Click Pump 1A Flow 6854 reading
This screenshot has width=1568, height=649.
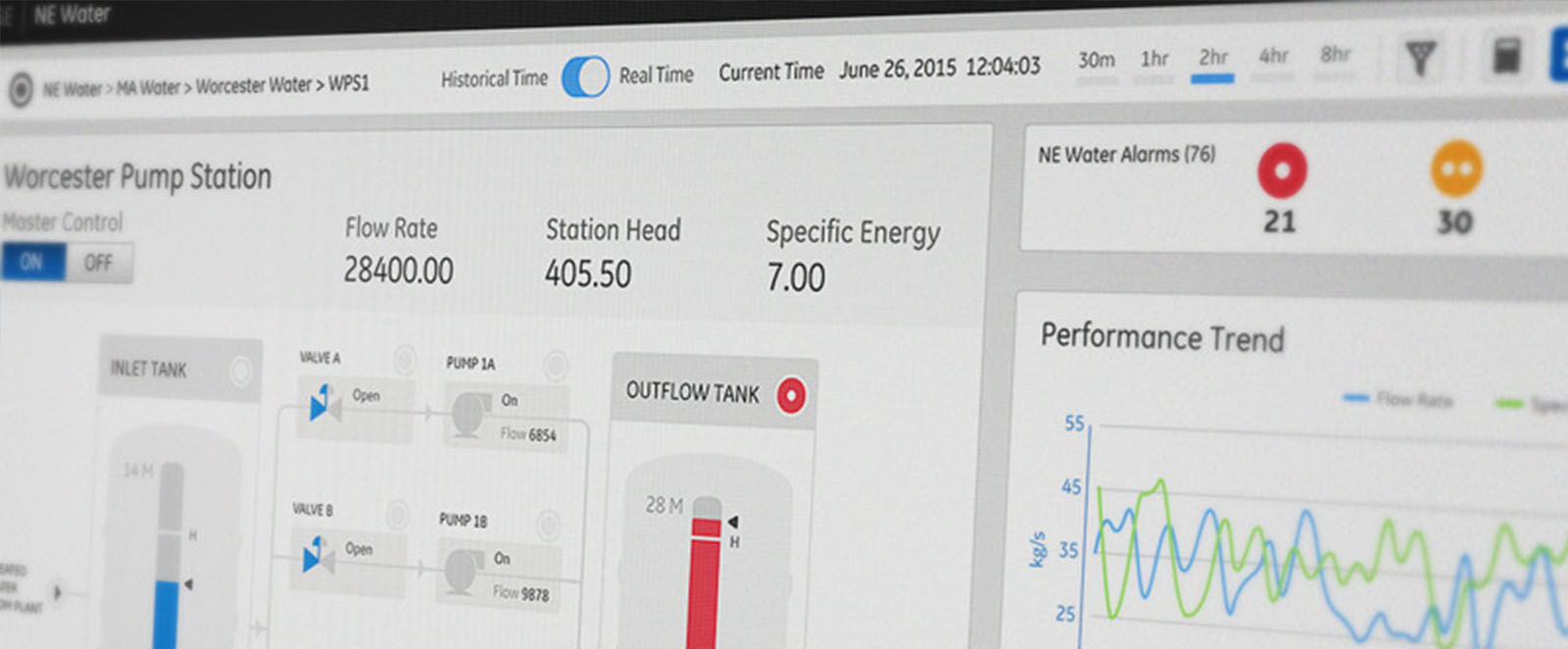coord(528,434)
